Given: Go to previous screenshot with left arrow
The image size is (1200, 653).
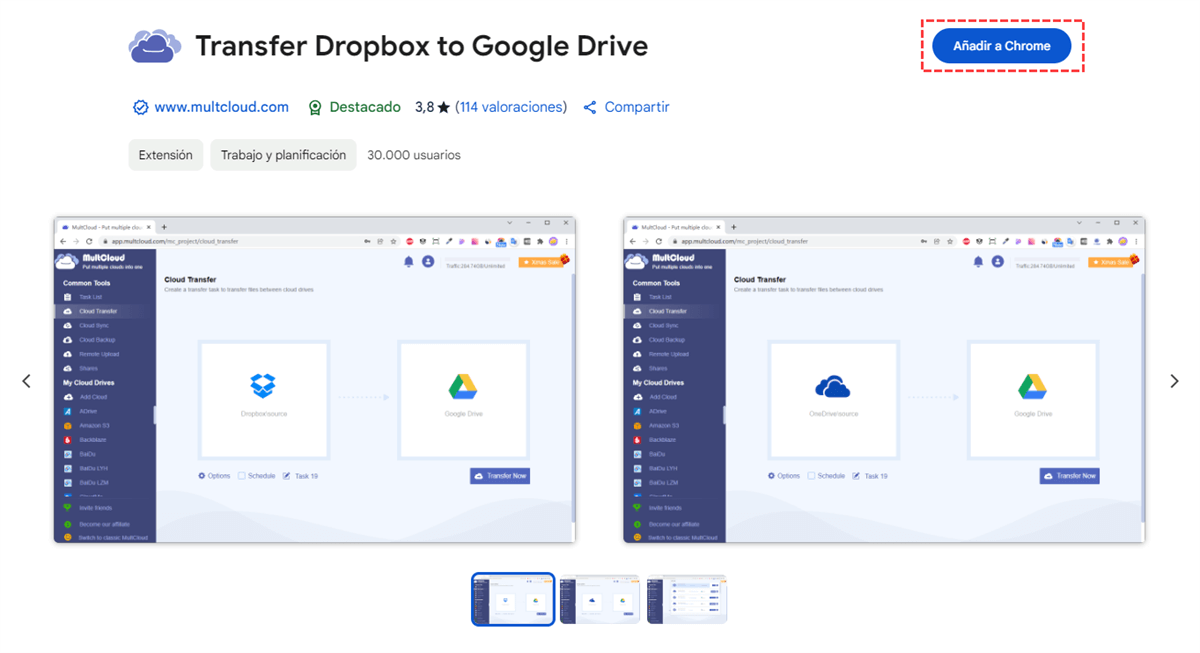Looking at the screenshot, I should (x=26, y=381).
